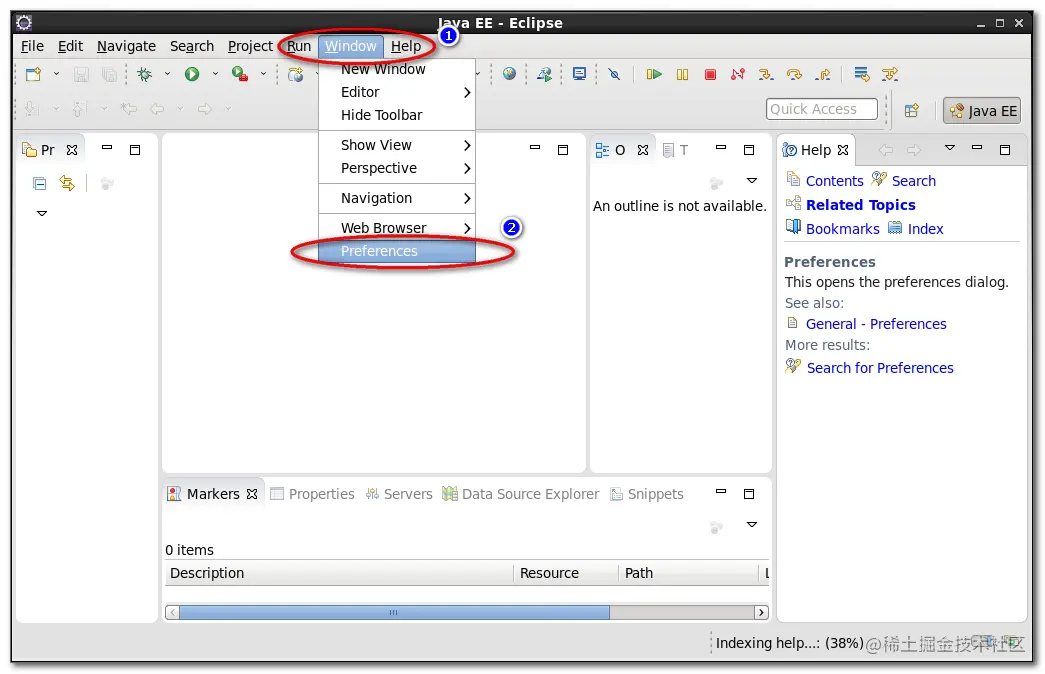Screen dimensions: 1045x674
Task: Open dropdown arrow next to Run icon
Action: (215, 74)
